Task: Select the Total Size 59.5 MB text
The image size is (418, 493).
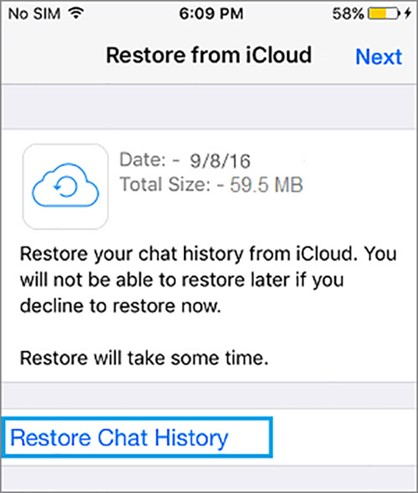Action: point(211,184)
